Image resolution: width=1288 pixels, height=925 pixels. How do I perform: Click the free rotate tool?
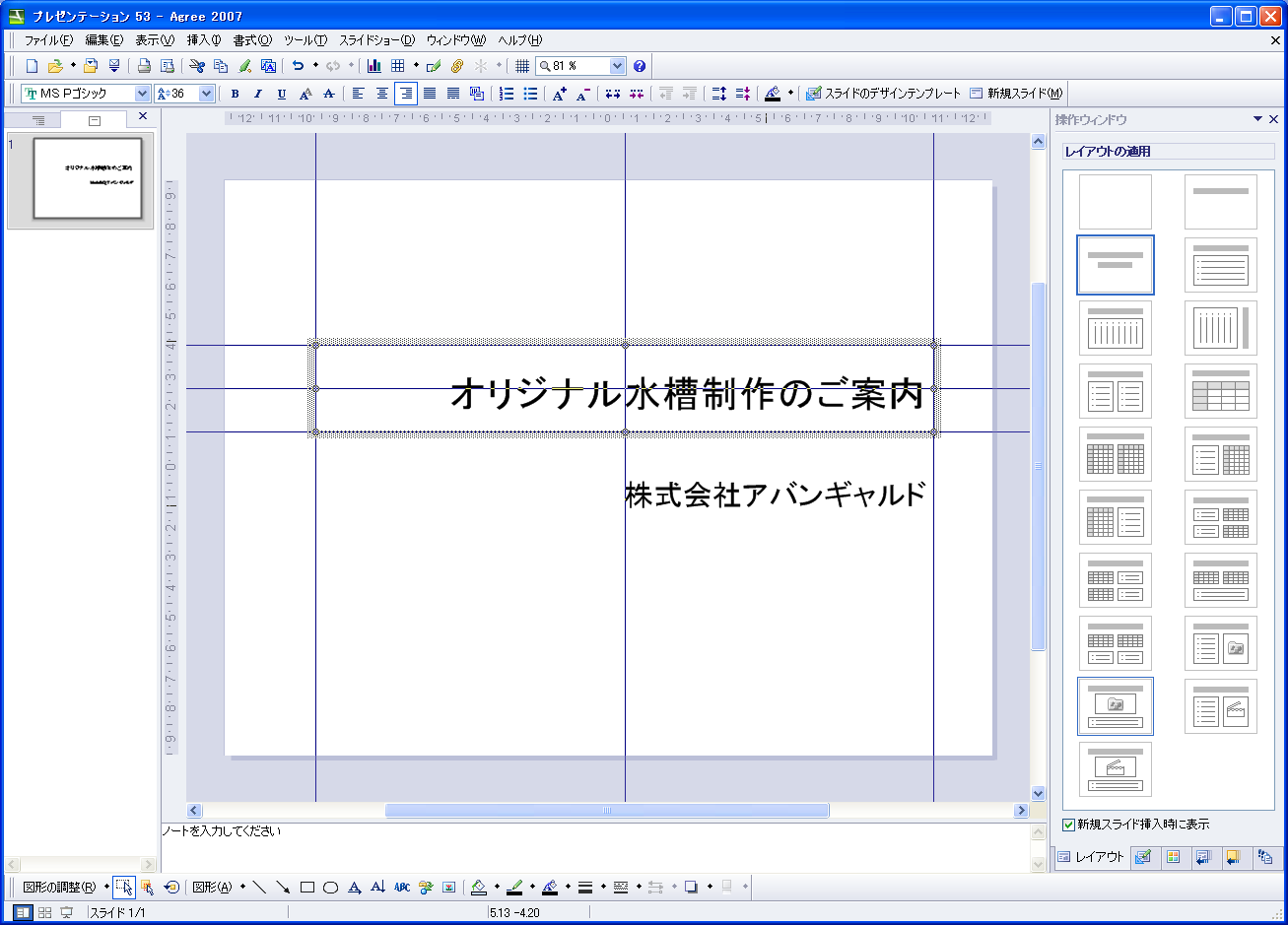[x=171, y=887]
